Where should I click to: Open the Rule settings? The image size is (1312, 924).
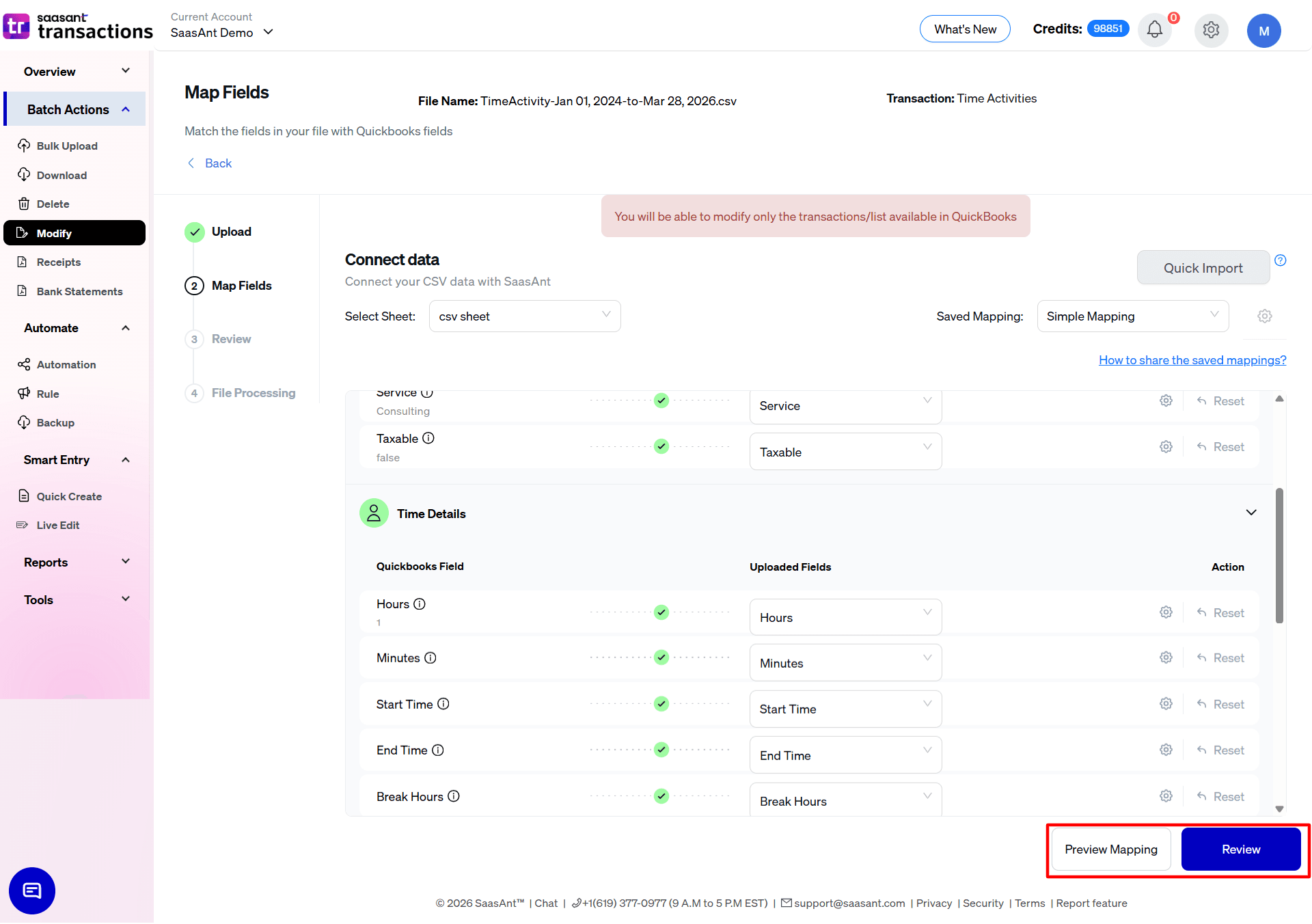point(48,393)
